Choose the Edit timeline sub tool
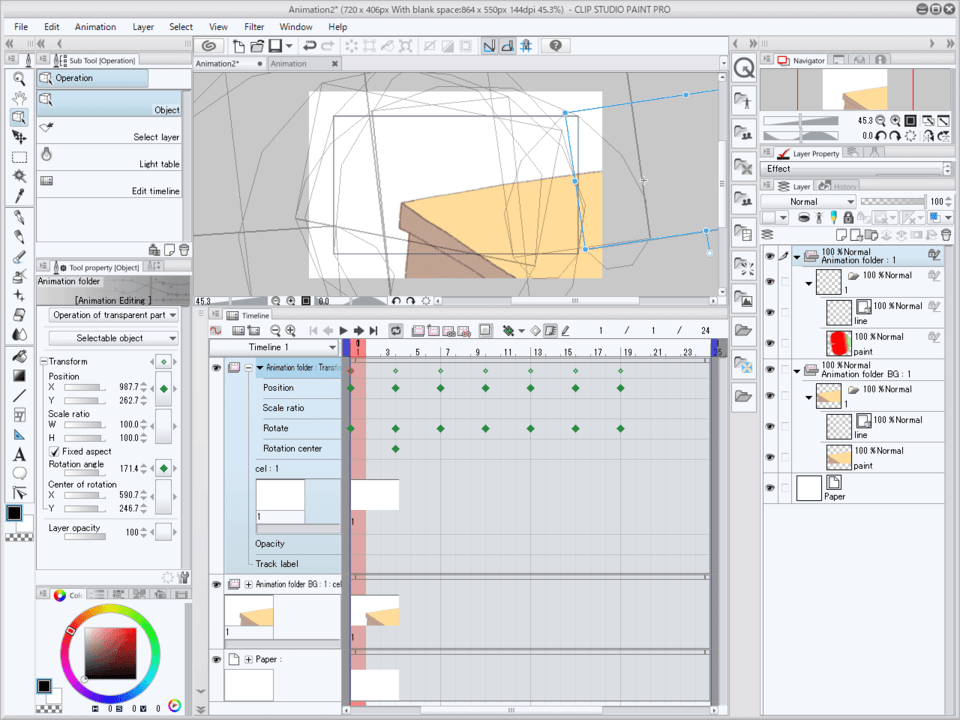 click(x=110, y=185)
